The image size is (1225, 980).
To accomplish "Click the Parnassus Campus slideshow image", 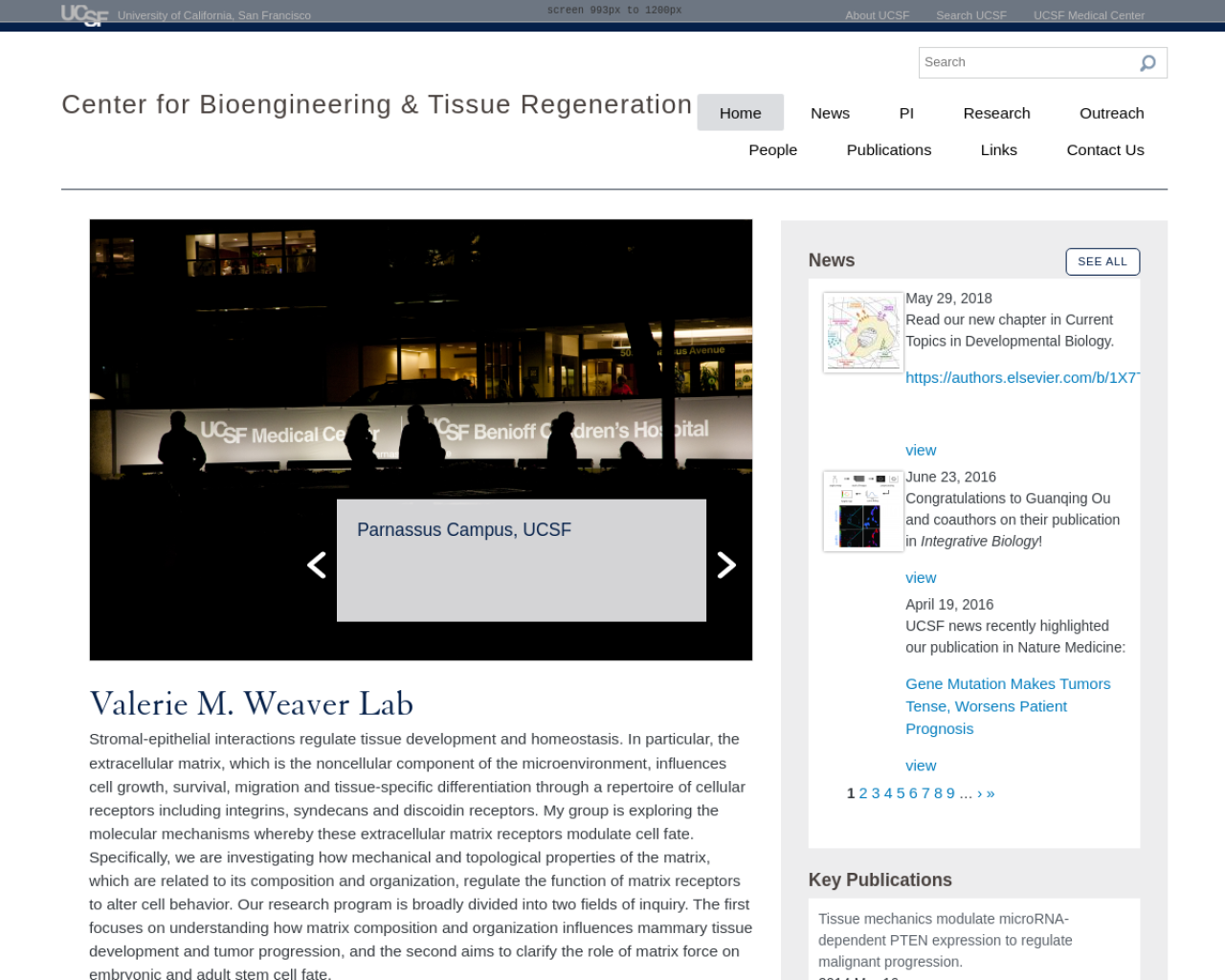I will point(421,440).
